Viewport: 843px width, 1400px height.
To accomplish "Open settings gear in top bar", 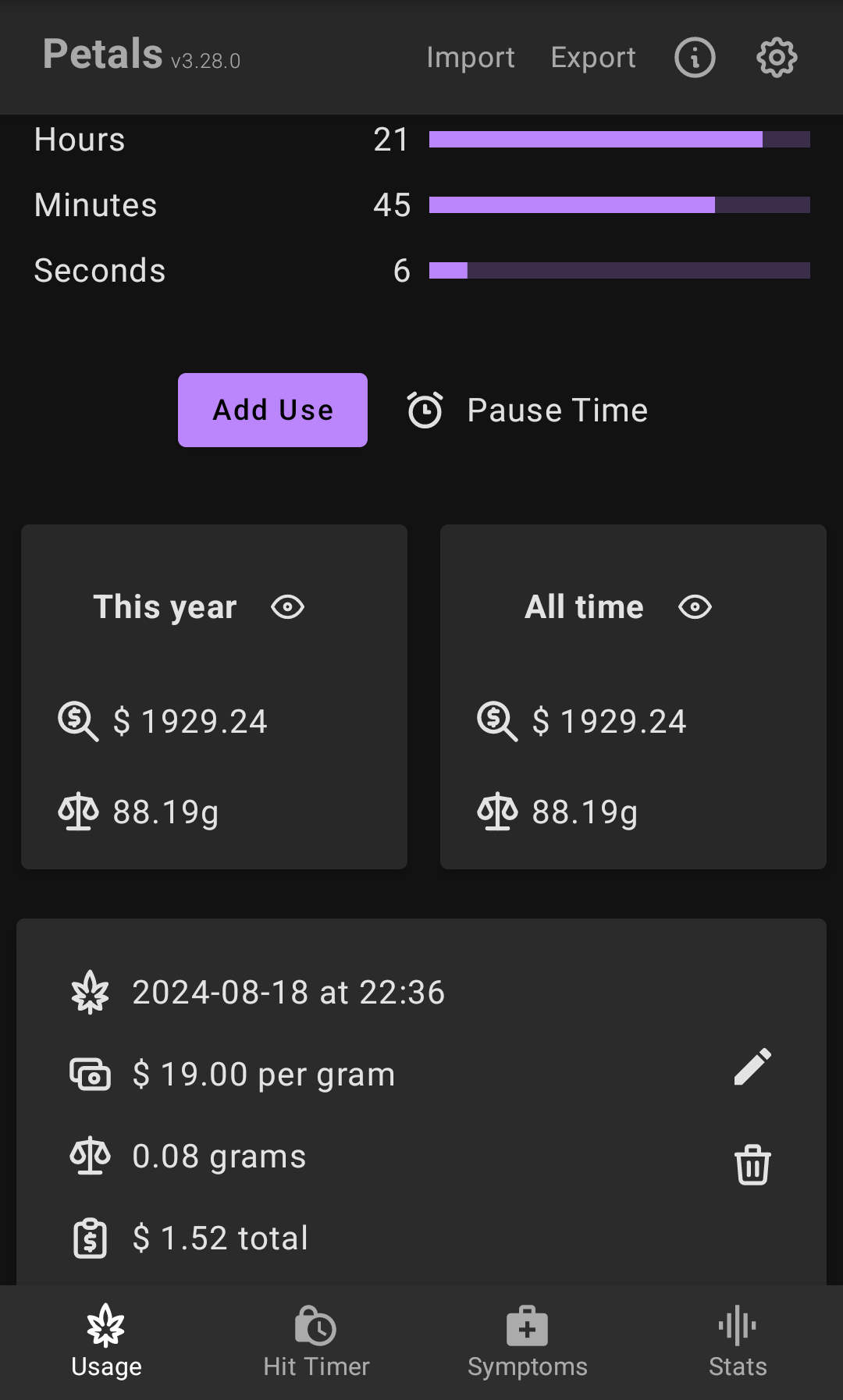I will pyautogui.click(x=777, y=58).
